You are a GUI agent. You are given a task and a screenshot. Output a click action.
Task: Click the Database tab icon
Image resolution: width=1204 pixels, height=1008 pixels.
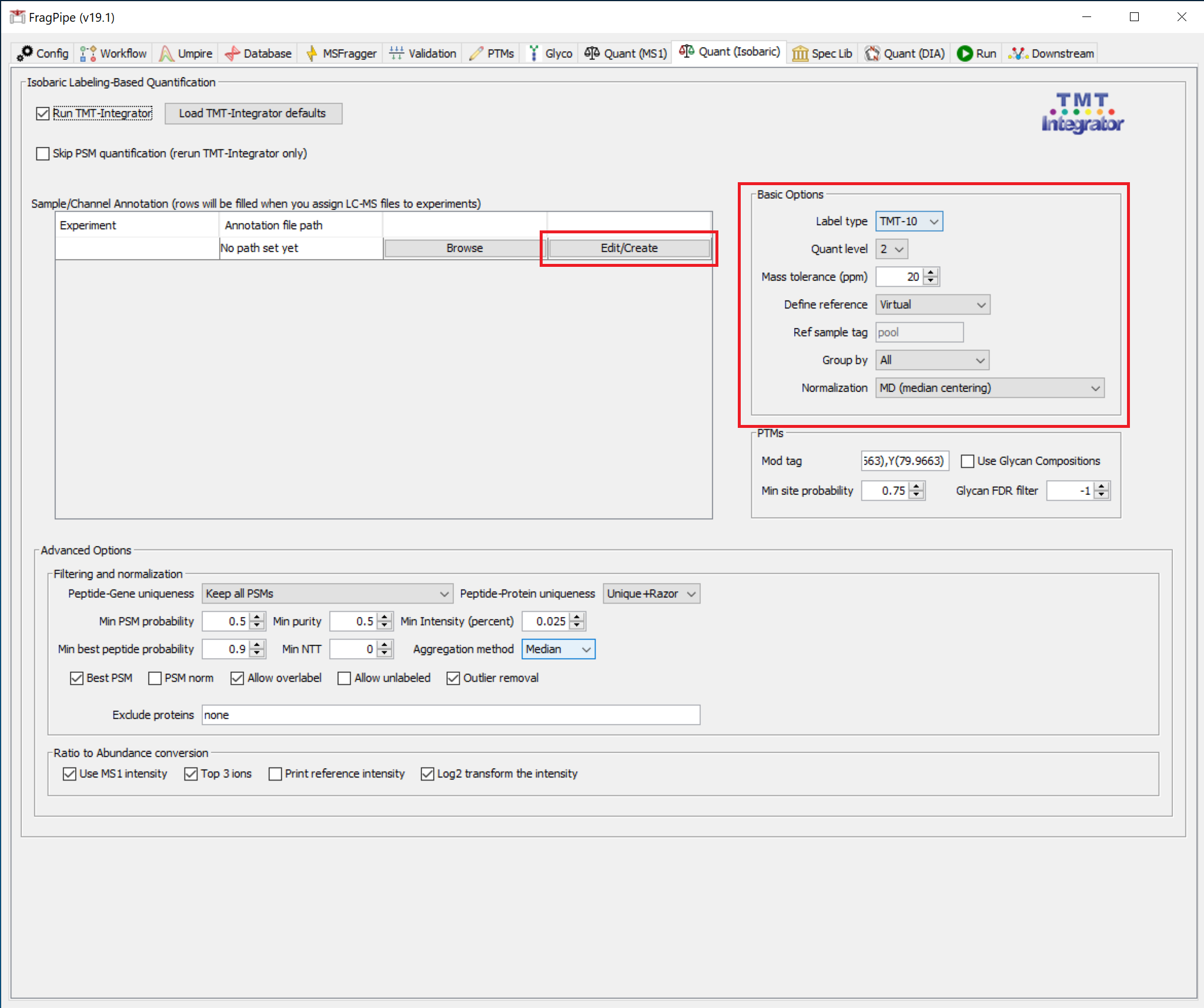pyautogui.click(x=232, y=53)
